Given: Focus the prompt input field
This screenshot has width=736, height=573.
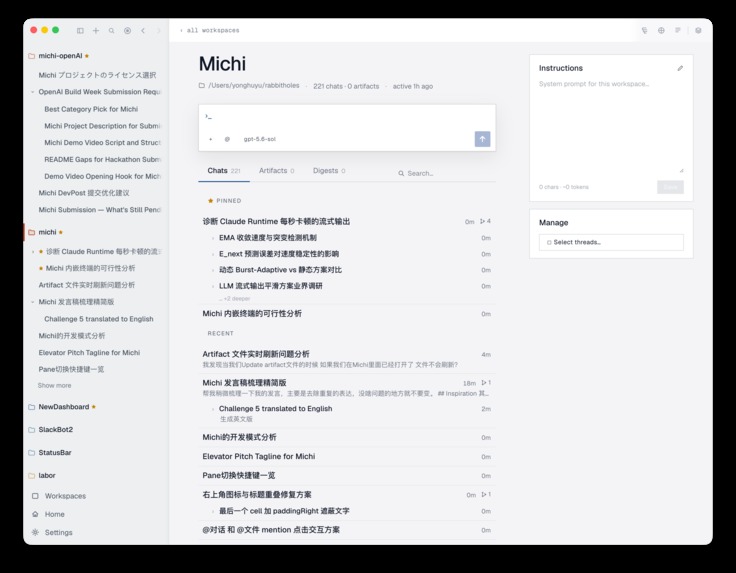Looking at the screenshot, I should 347,116.
